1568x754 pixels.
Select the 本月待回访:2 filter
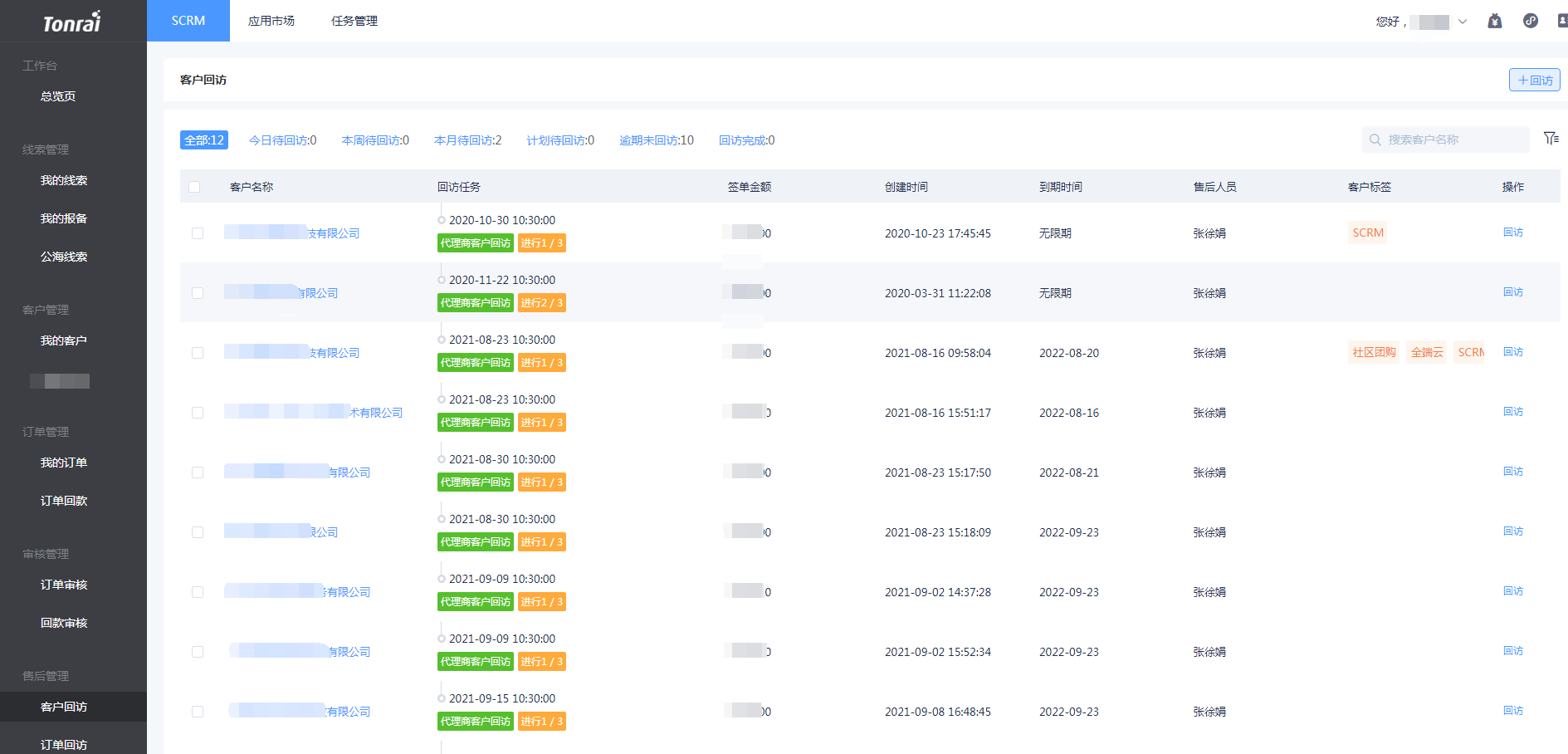(x=468, y=140)
